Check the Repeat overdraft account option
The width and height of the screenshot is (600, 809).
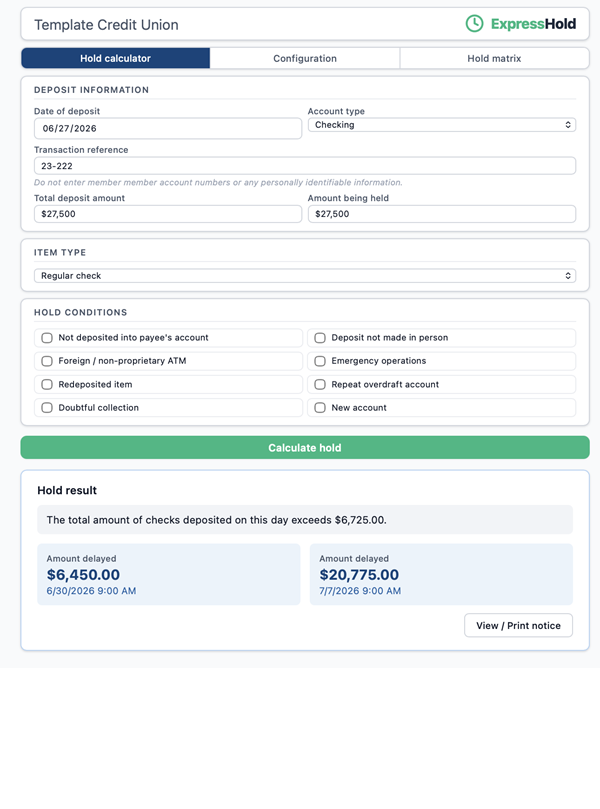[x=320, y=384]
